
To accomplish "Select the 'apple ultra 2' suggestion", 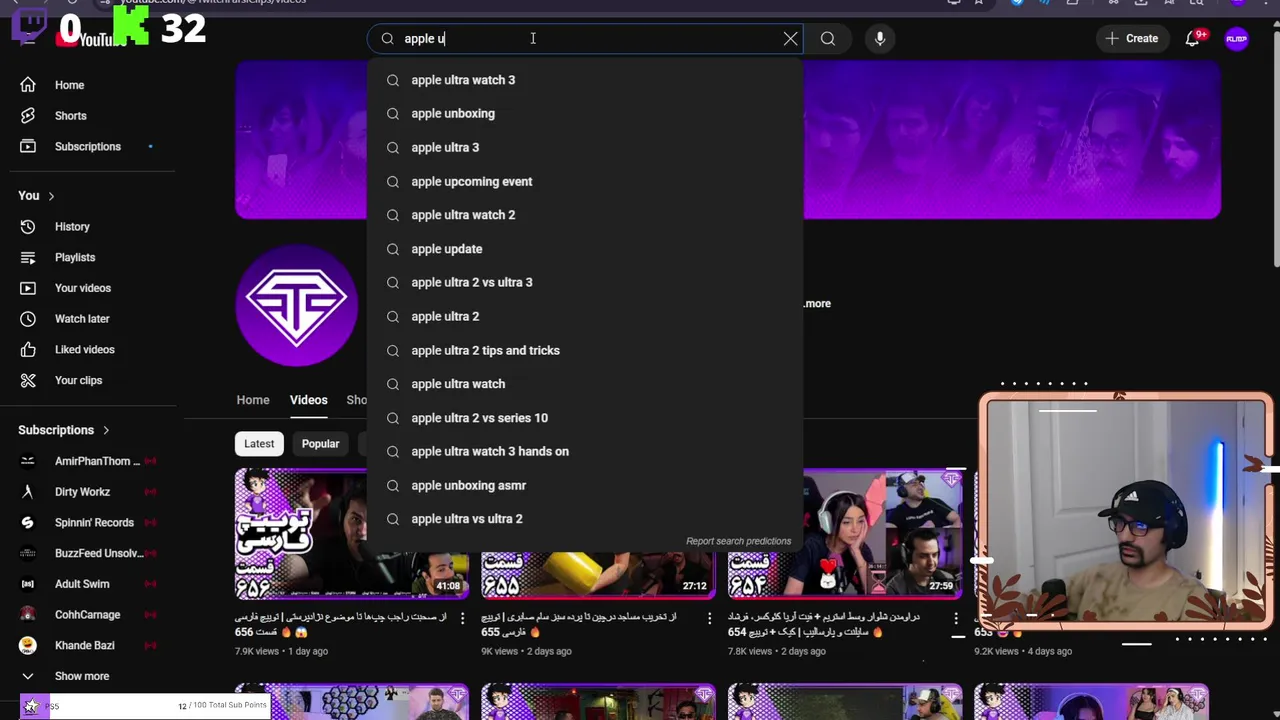I will [585, 317].
